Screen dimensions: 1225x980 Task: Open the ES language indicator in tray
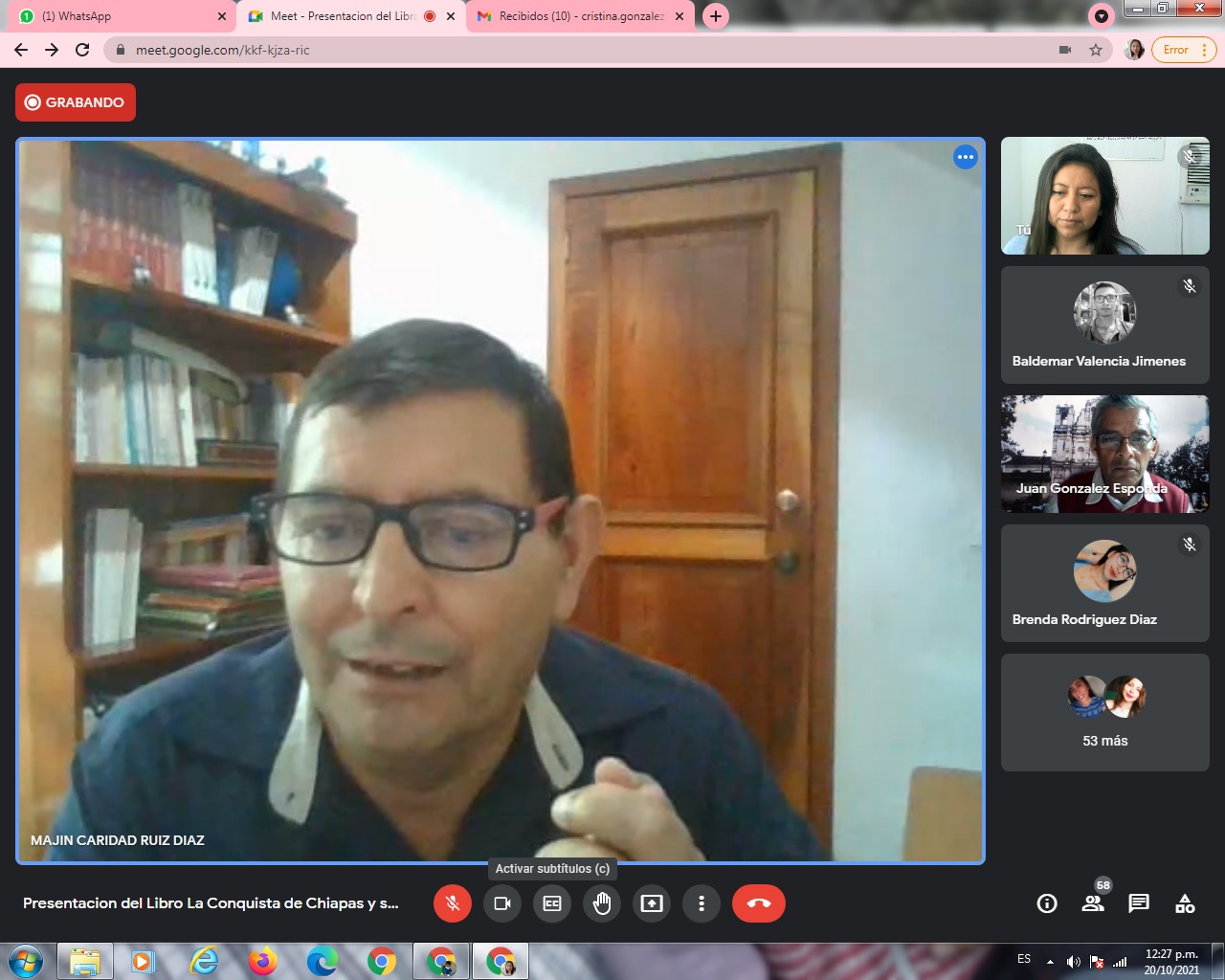point(1024,959)
